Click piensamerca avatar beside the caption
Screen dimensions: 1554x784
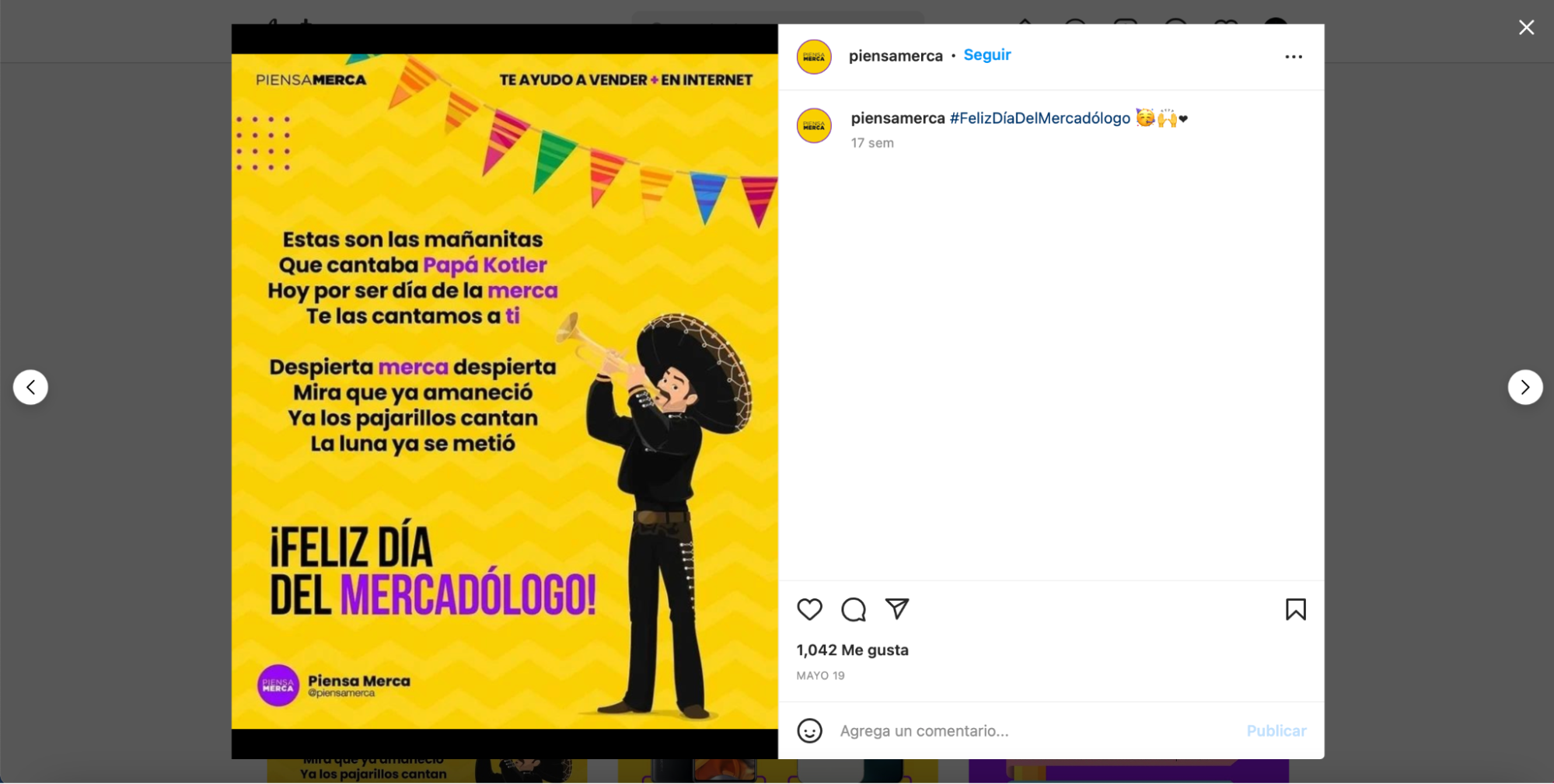click(x=814, y=126)
